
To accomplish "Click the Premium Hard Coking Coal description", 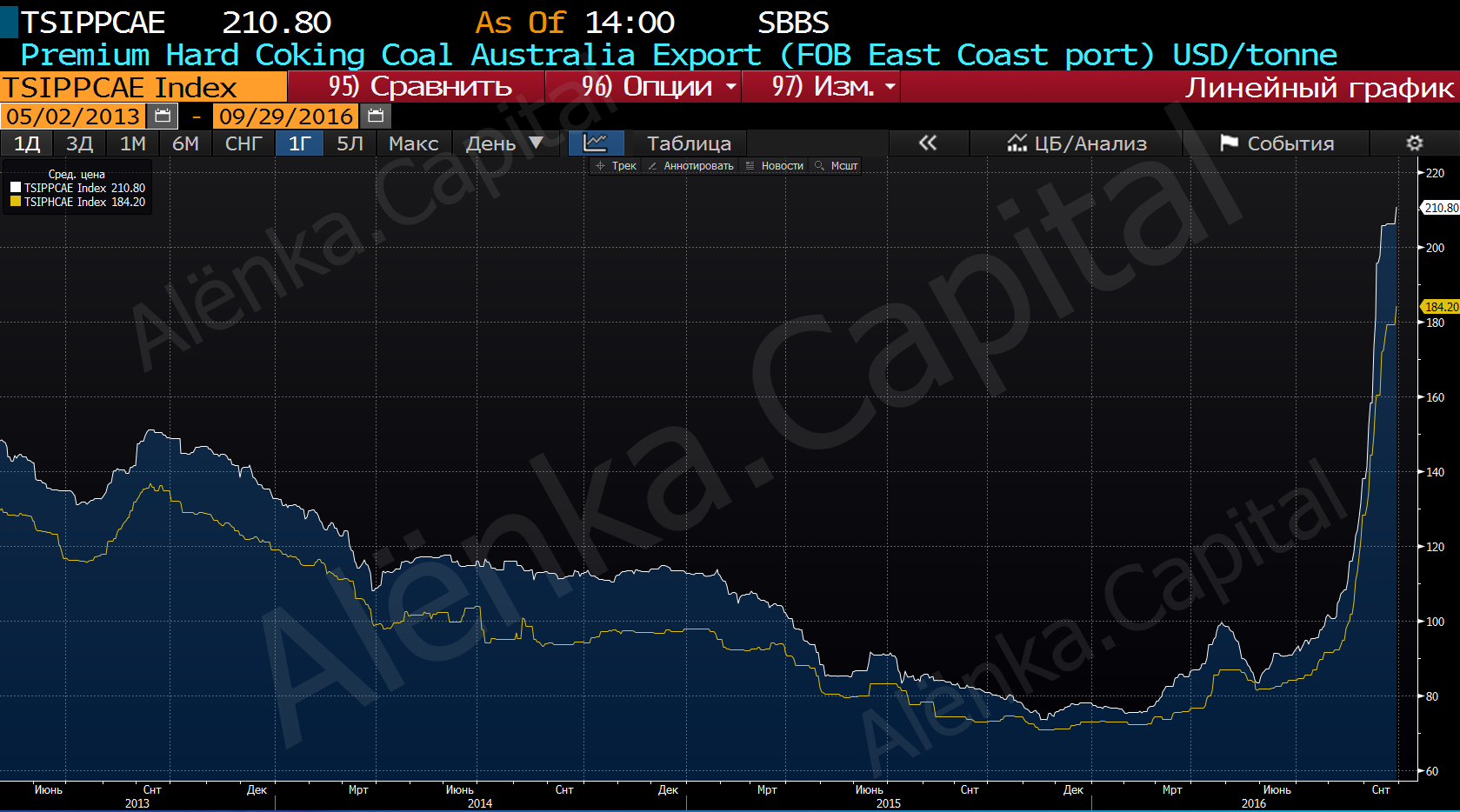I will click(x=678, y=55).
